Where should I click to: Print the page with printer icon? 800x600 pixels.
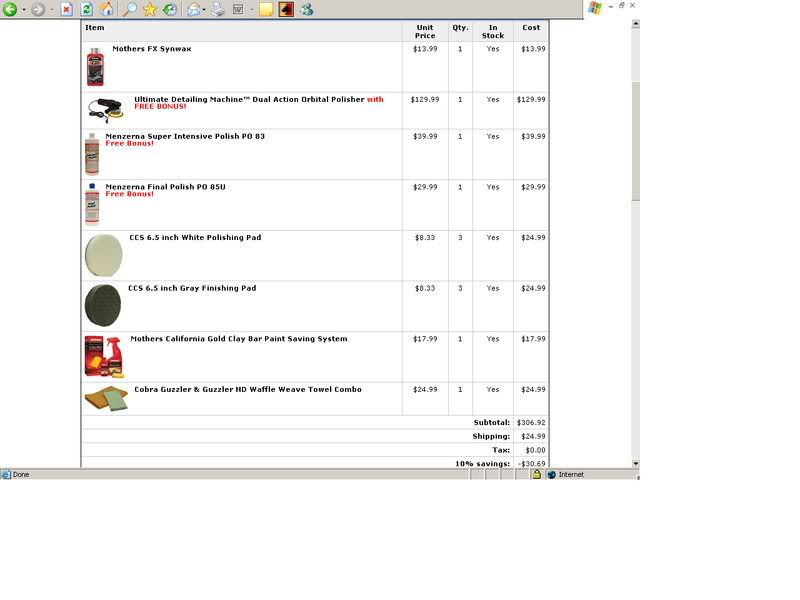pos(218,9)
